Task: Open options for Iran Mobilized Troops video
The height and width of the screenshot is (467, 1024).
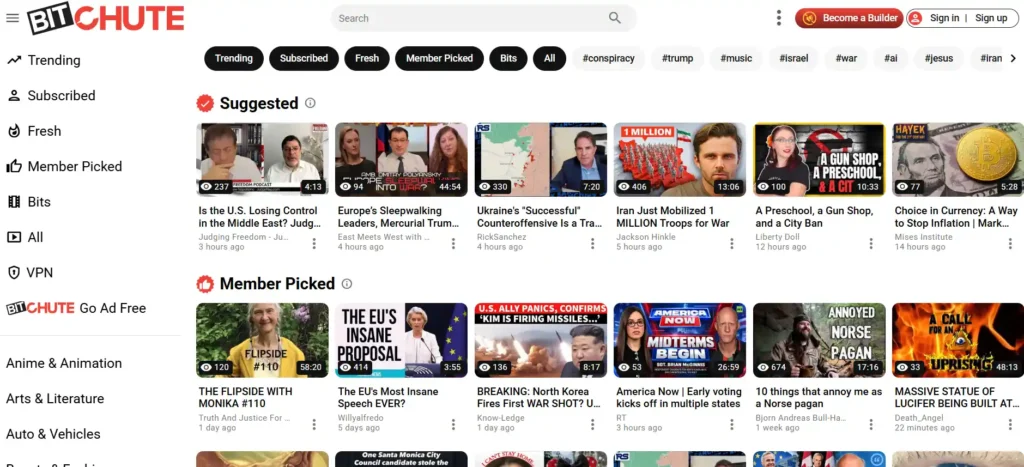Action: 732,244
